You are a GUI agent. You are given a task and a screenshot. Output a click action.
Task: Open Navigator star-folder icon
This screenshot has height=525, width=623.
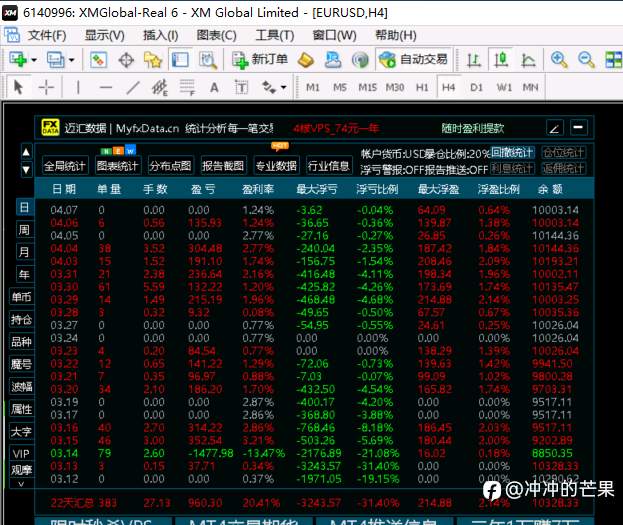[x=153, y=60]
